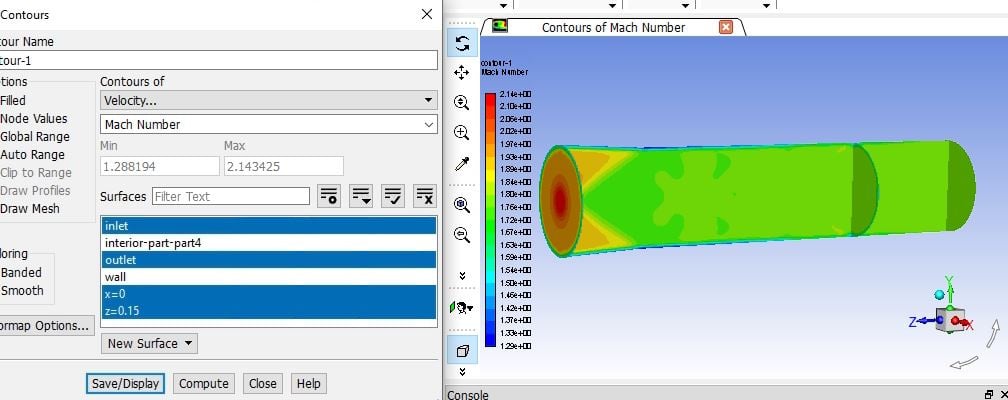Click the Close button in Contours dialog
The width and height of the screenshot is (1008, 400).
click(262, 383)
